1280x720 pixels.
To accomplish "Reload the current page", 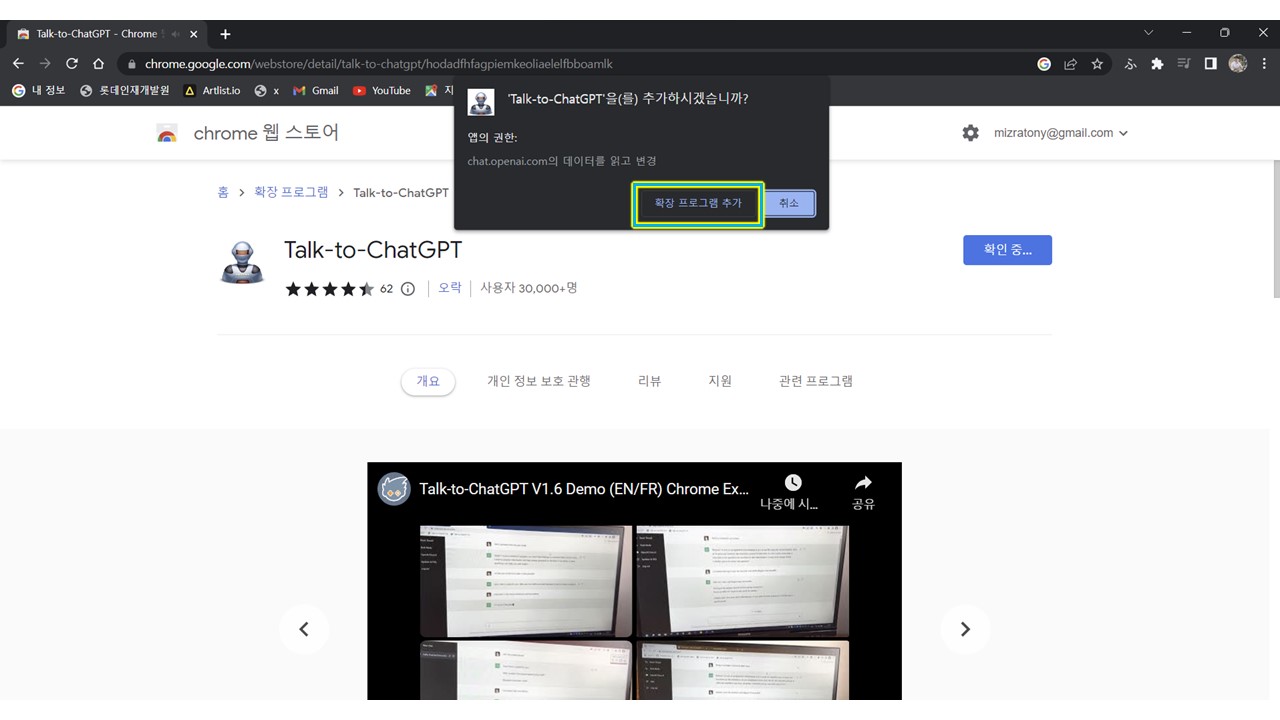I will click(72, 63).
